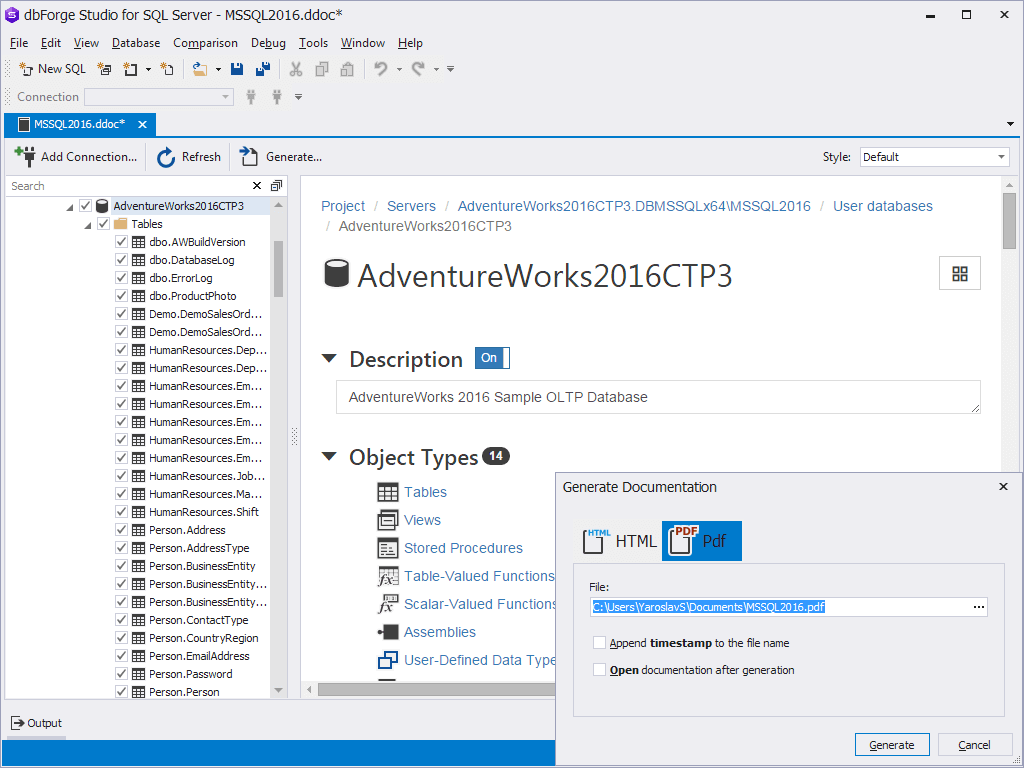Open the Database menu
Viewport: 1024px width, 768px height.
[x=135, y=43]
